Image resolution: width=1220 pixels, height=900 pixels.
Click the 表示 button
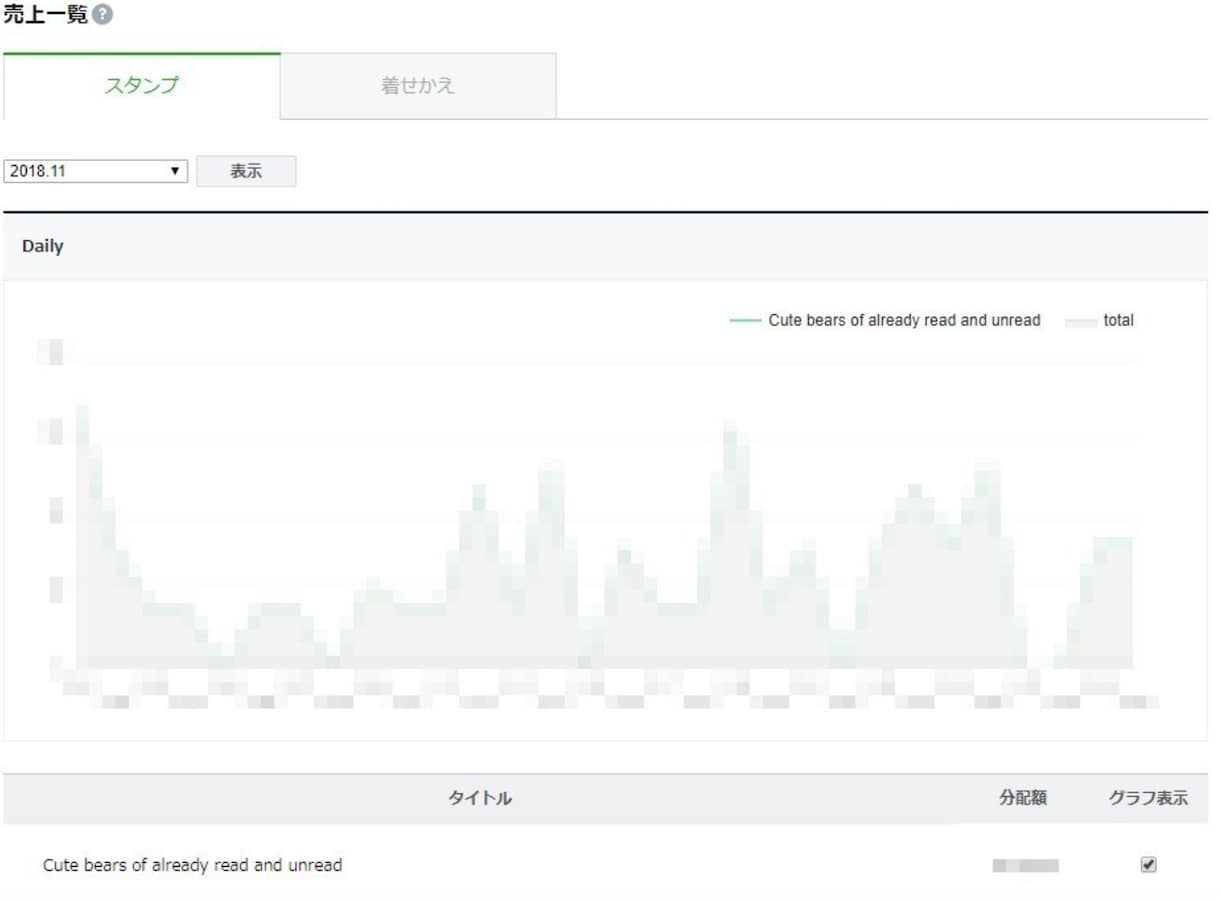click(246, 171)
